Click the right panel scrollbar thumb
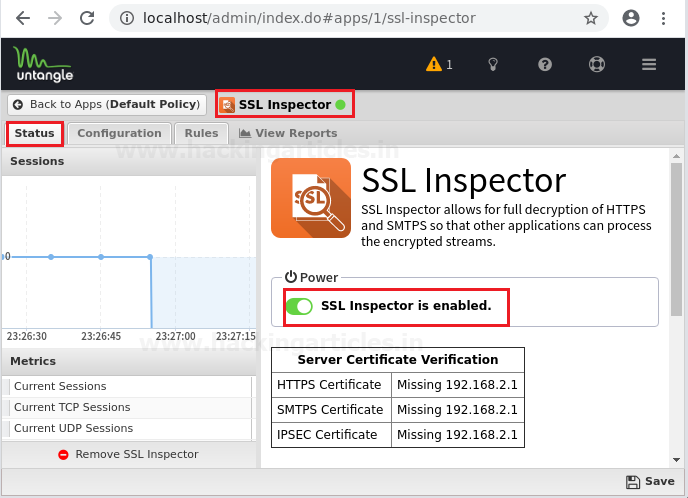The width and height of the screenshot is (688, 498). (x=676, y=240)
